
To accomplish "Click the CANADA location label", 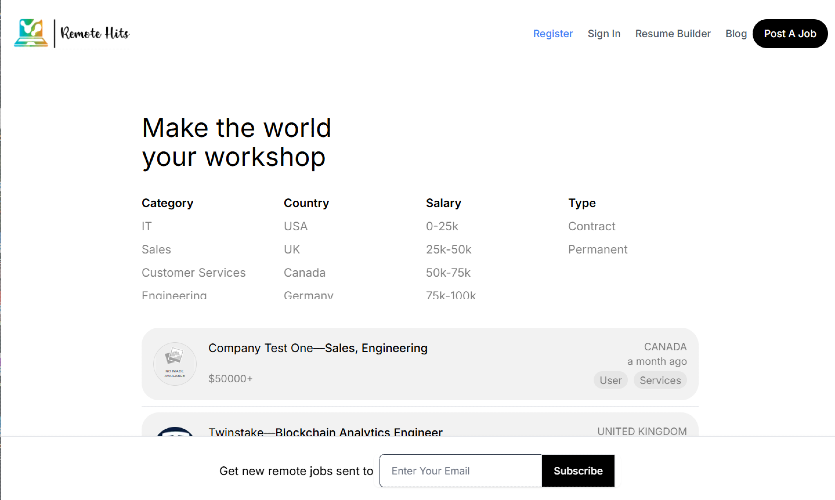I will (x=665, y=347).
